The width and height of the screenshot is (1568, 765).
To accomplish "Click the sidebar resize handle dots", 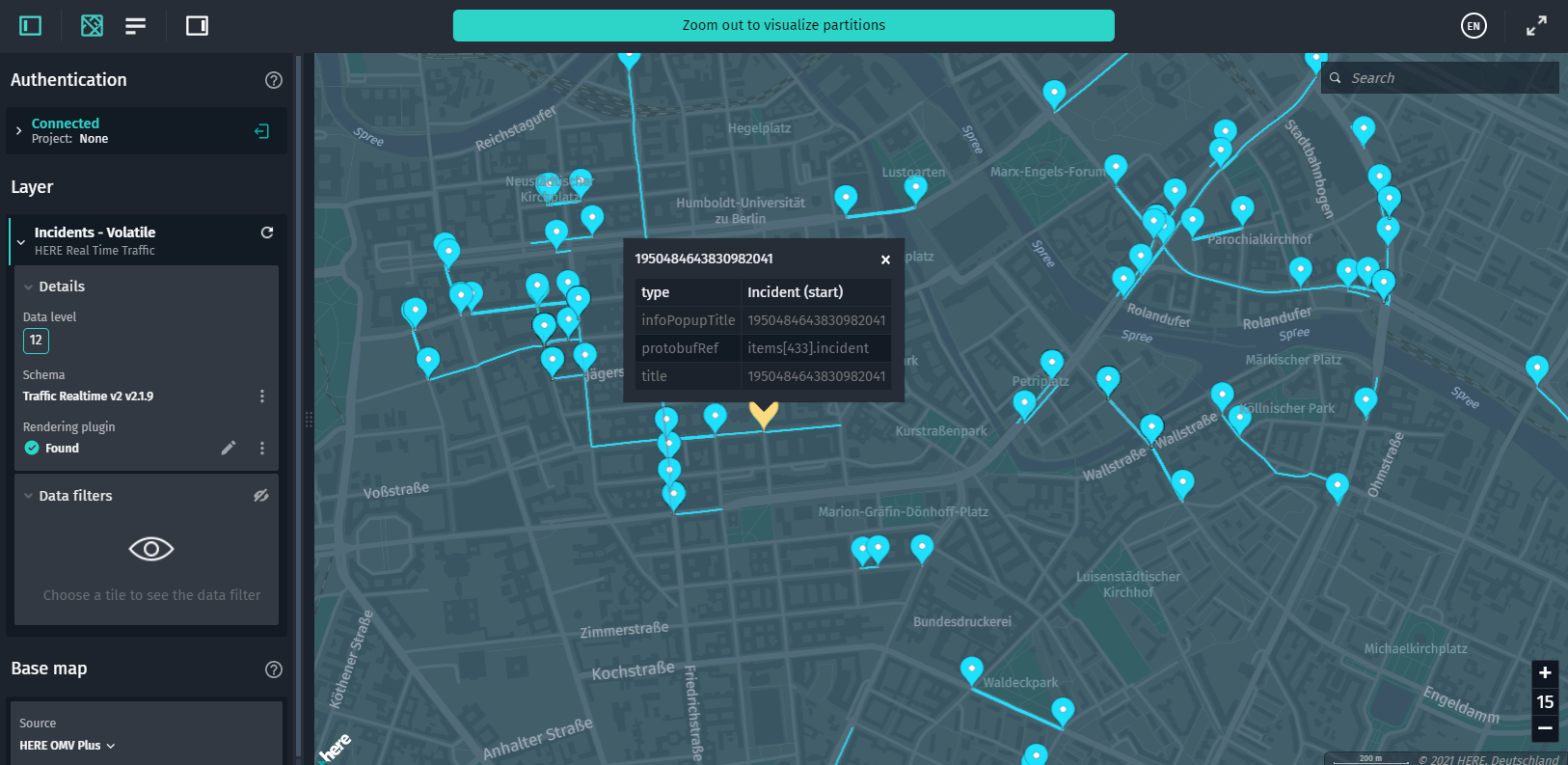I will pos(309,419).
